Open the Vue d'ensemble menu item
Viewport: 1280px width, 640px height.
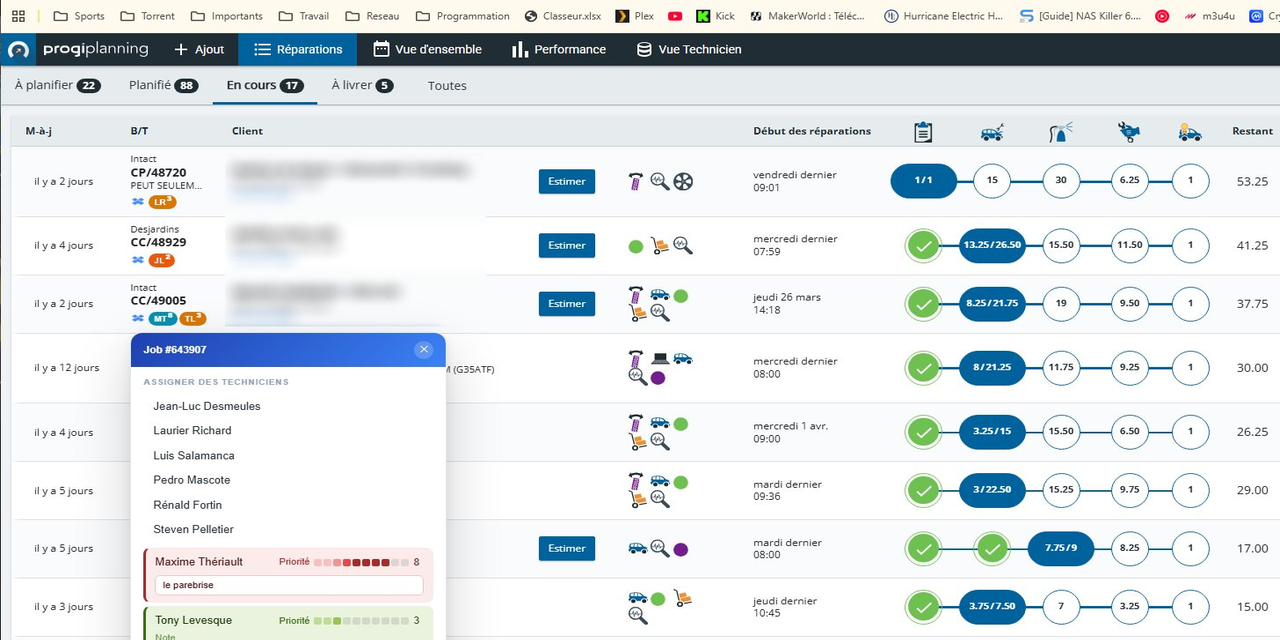(x=427, y=49)
